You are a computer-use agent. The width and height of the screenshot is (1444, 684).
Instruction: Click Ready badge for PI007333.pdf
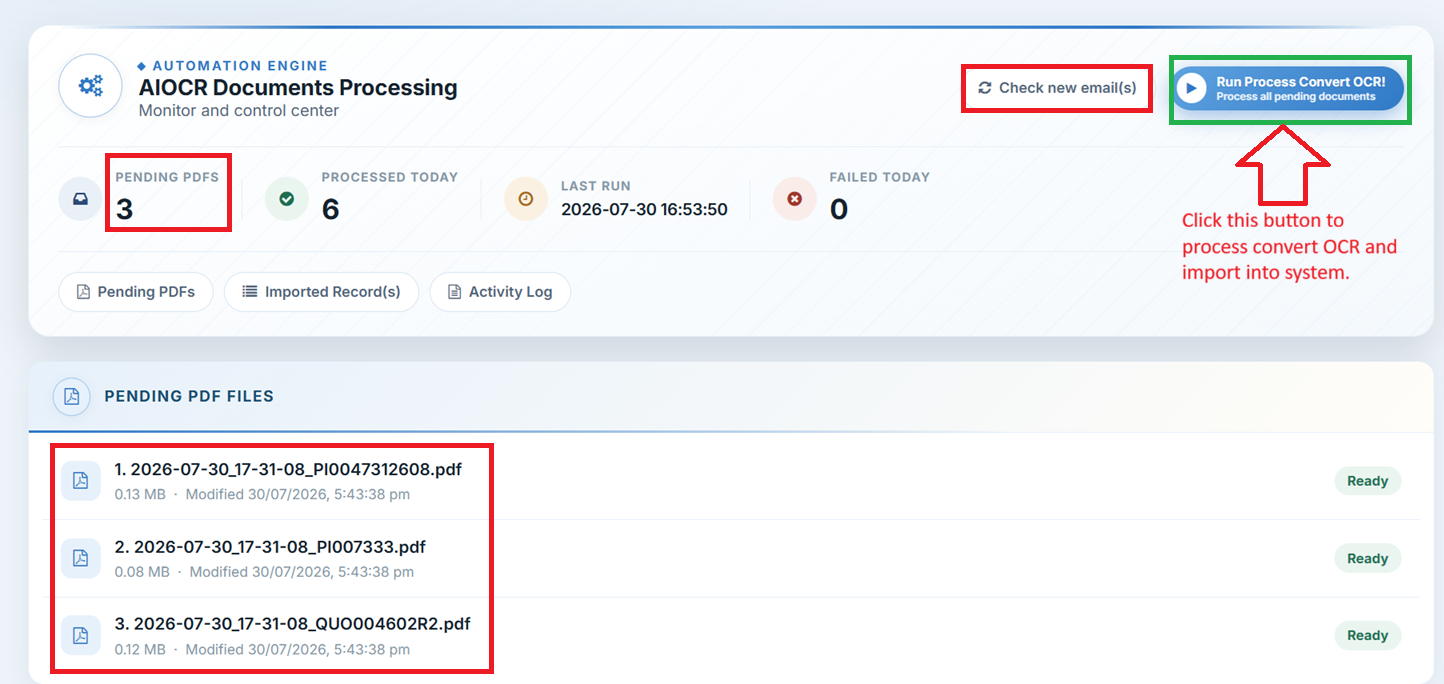pyautogui.click(x=1367, y=558)
